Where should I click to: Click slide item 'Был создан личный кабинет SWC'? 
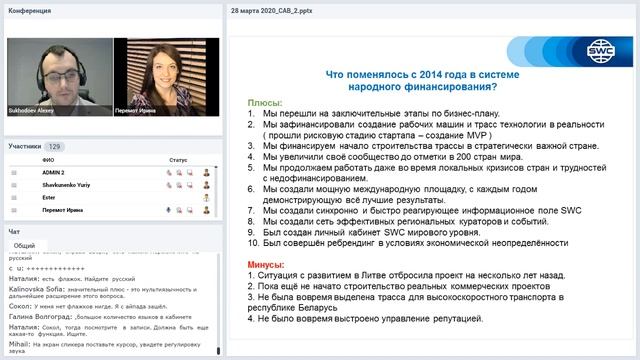[364, 232]
